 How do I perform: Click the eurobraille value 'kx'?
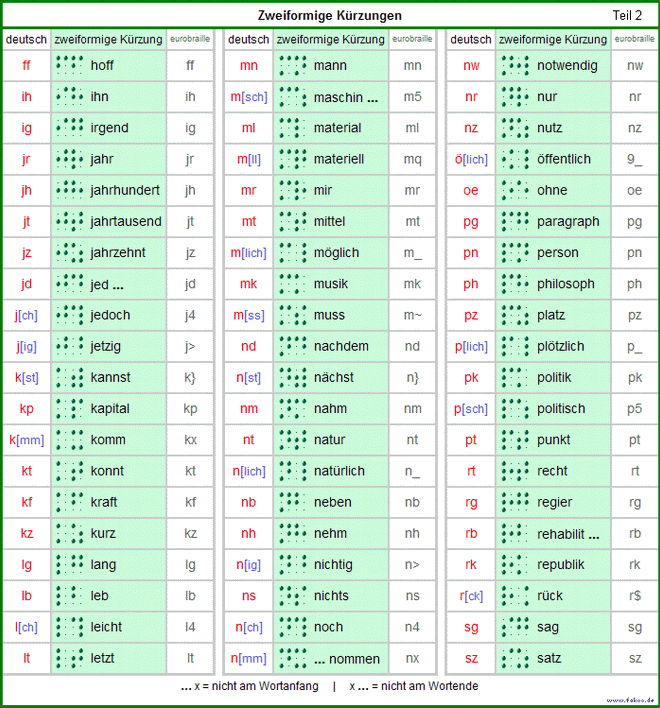[191, 440]
